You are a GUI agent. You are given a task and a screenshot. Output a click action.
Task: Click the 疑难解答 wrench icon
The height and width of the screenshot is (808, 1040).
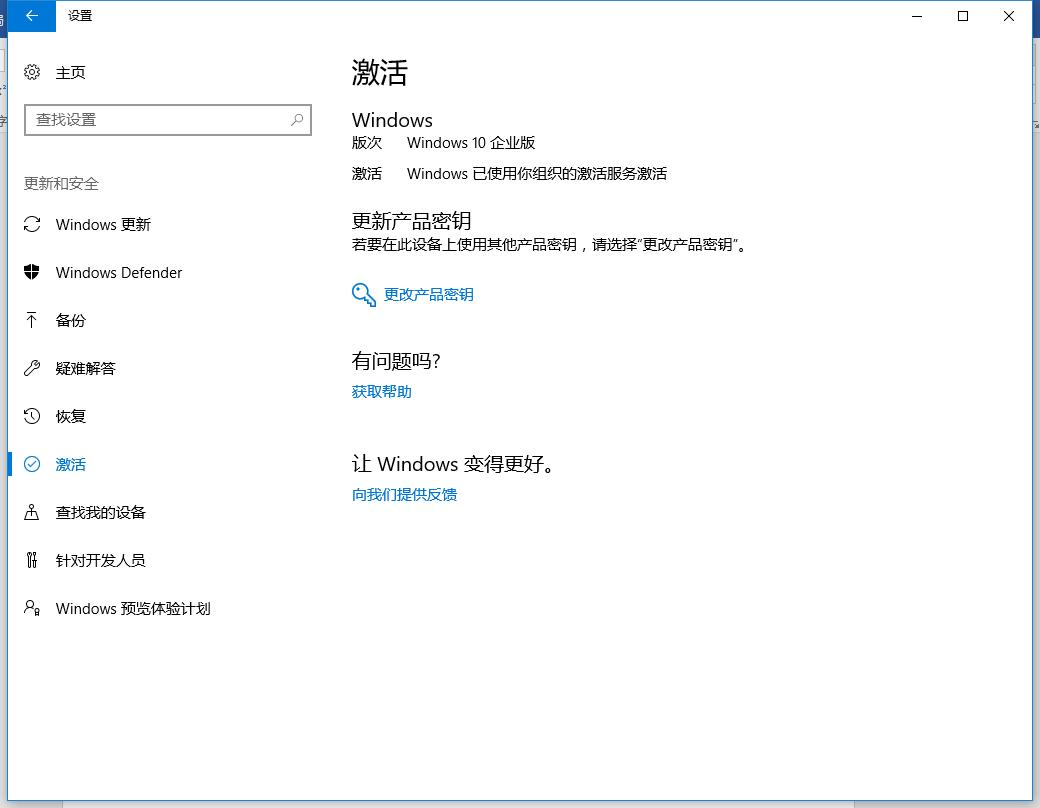click(x=31, y=368)
